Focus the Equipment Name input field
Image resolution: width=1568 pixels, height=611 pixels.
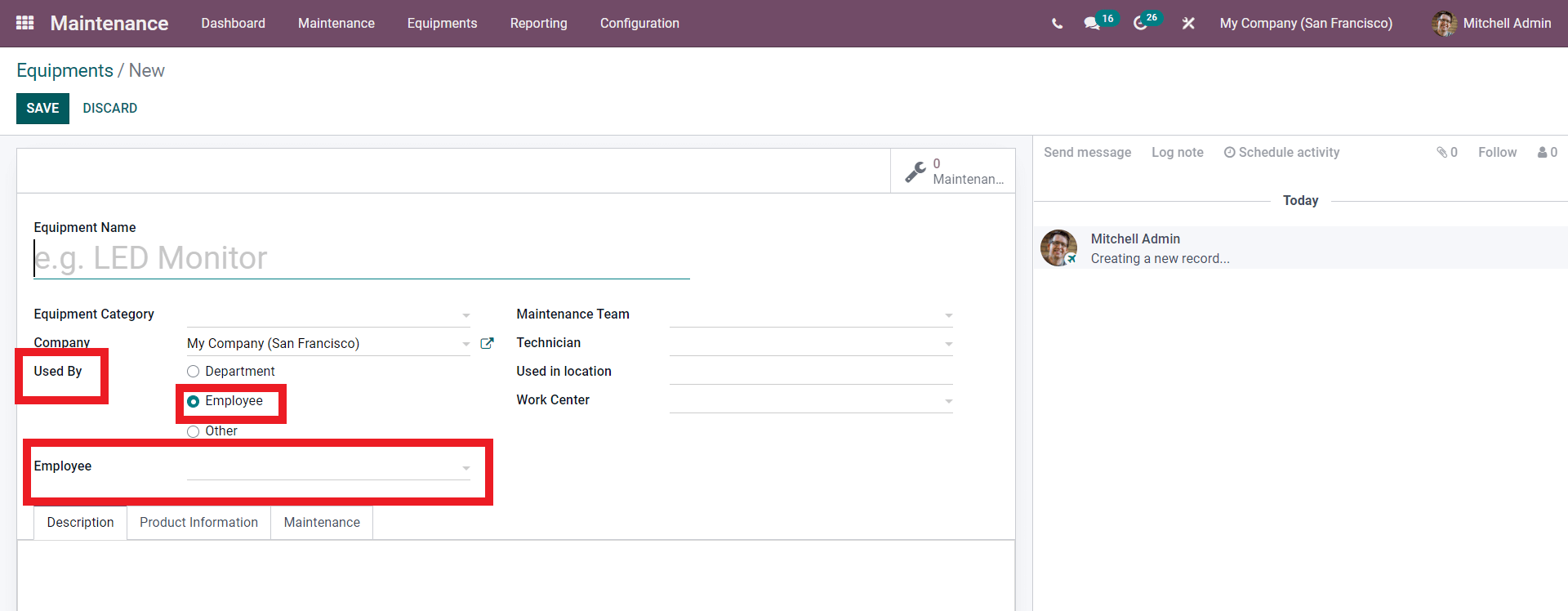362,259
